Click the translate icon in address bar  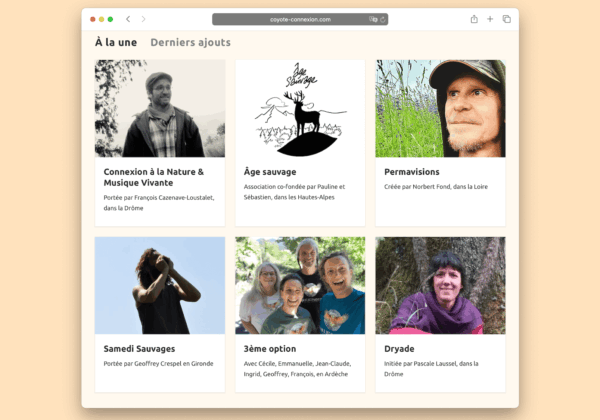[373, 19]
